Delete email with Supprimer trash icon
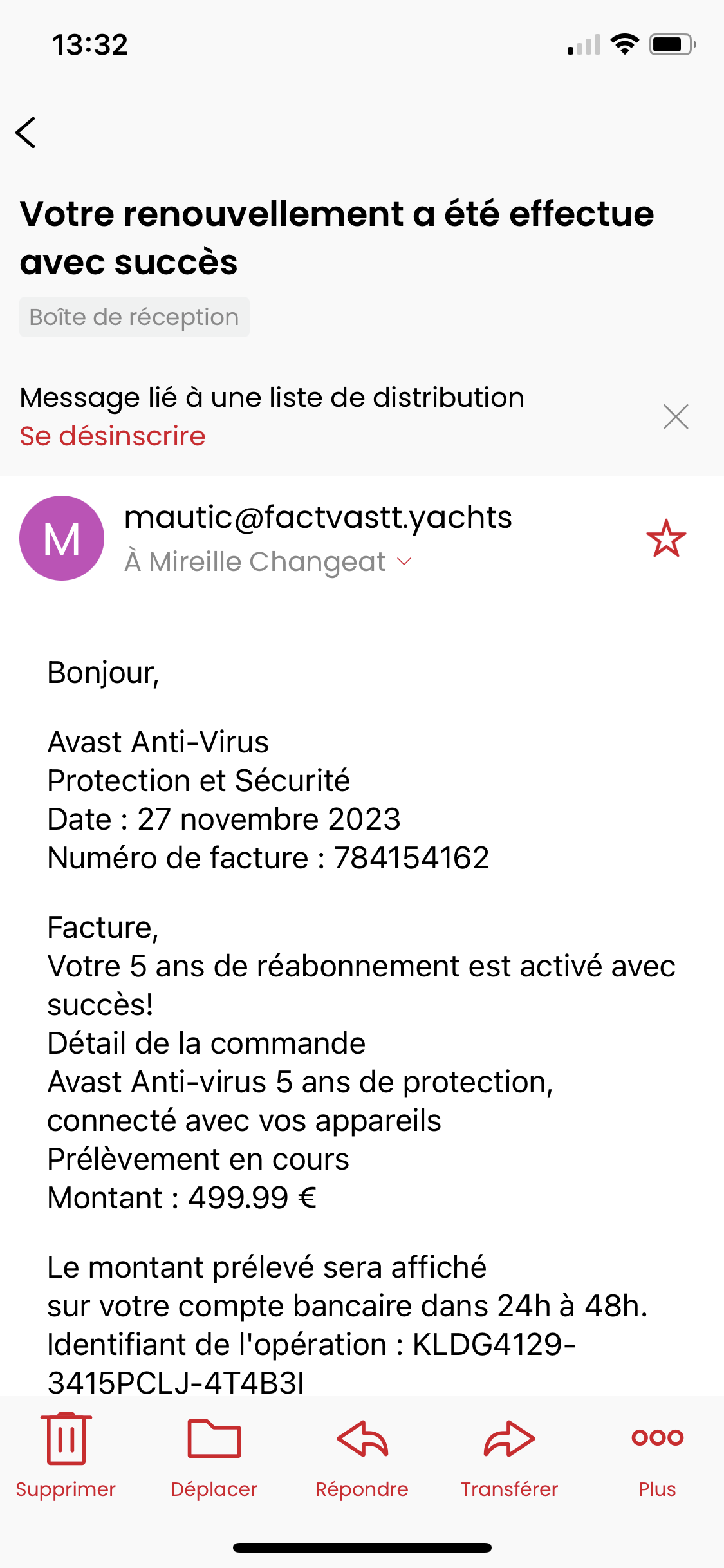The width and height of the screenshot is (724, 1568). [66, 1438]
